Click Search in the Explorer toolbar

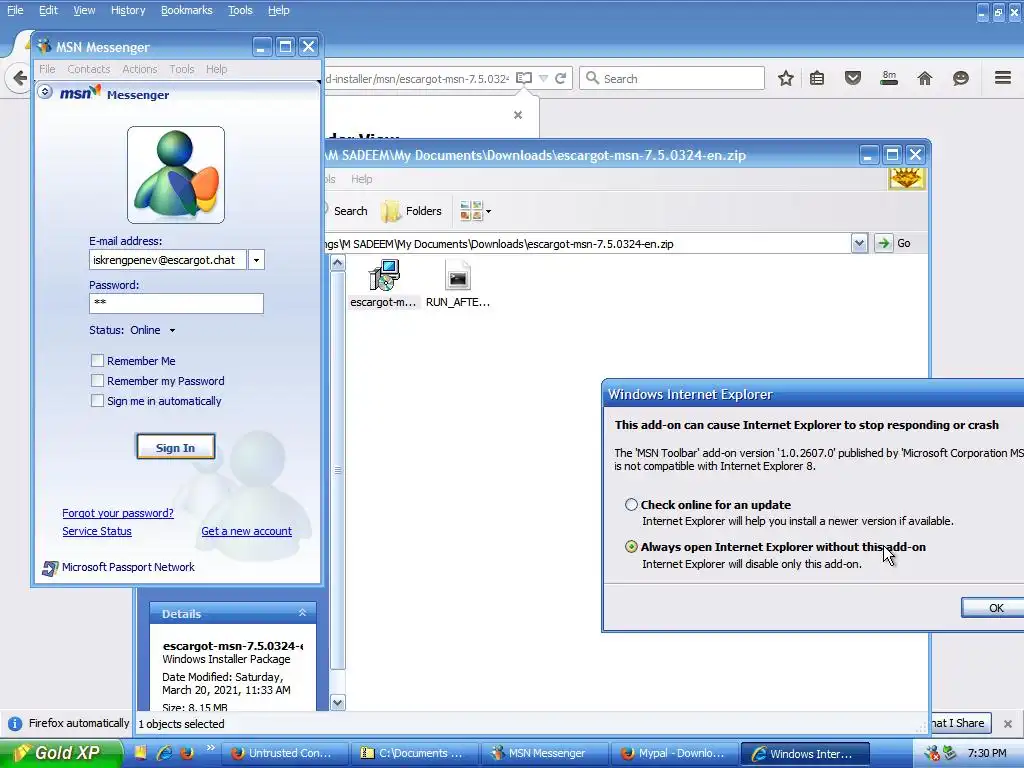coord(346,211)
